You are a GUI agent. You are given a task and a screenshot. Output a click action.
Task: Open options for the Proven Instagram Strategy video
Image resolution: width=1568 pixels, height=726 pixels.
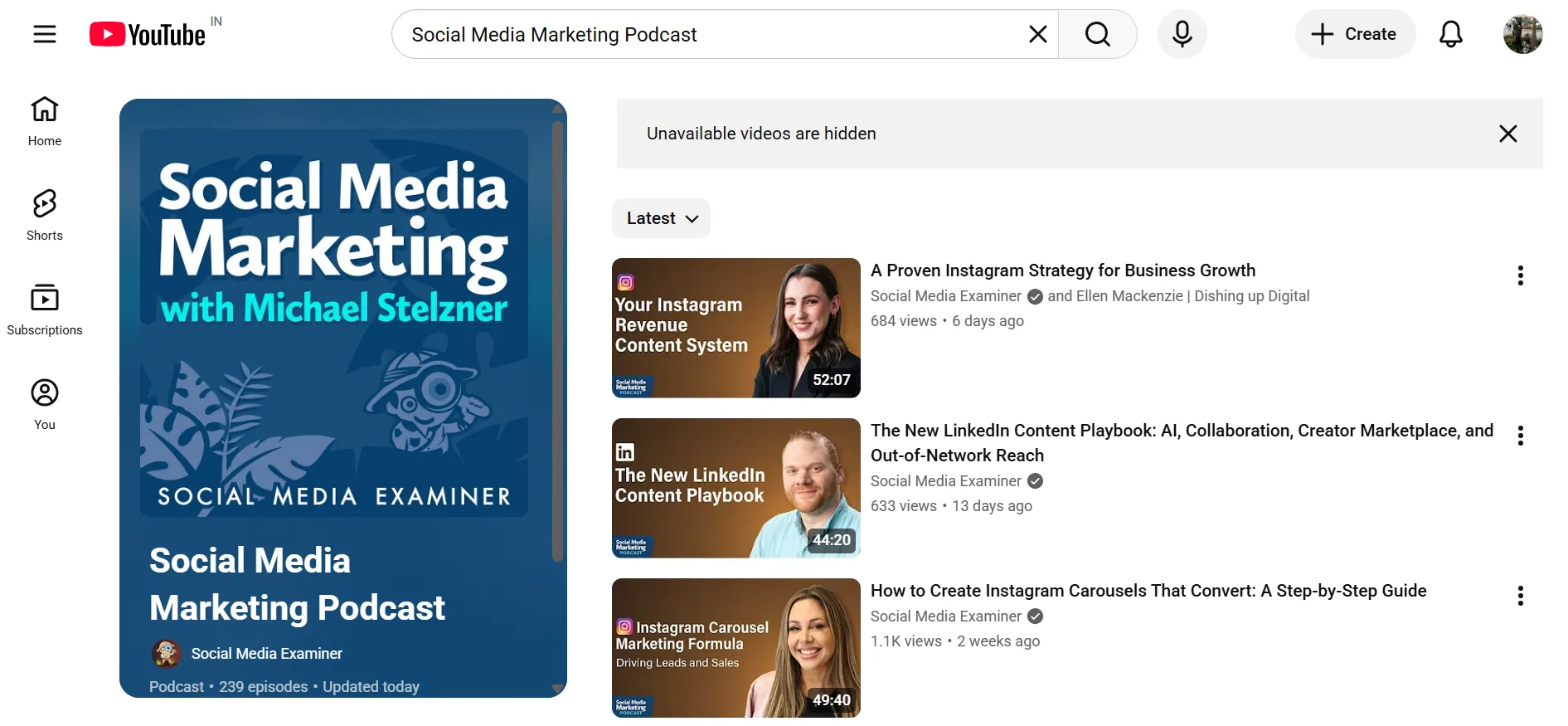[x=1520, y=275]
